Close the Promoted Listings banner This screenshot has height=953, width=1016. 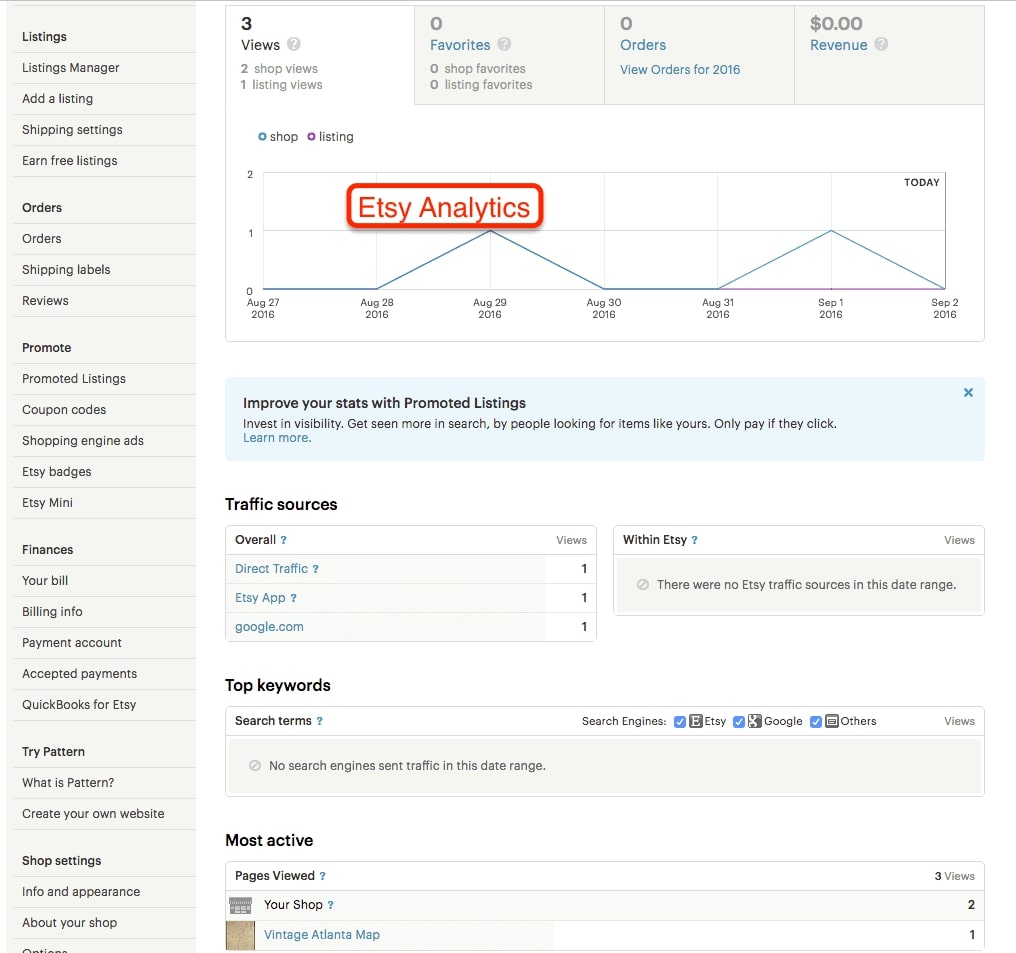(x=968, y=393)
